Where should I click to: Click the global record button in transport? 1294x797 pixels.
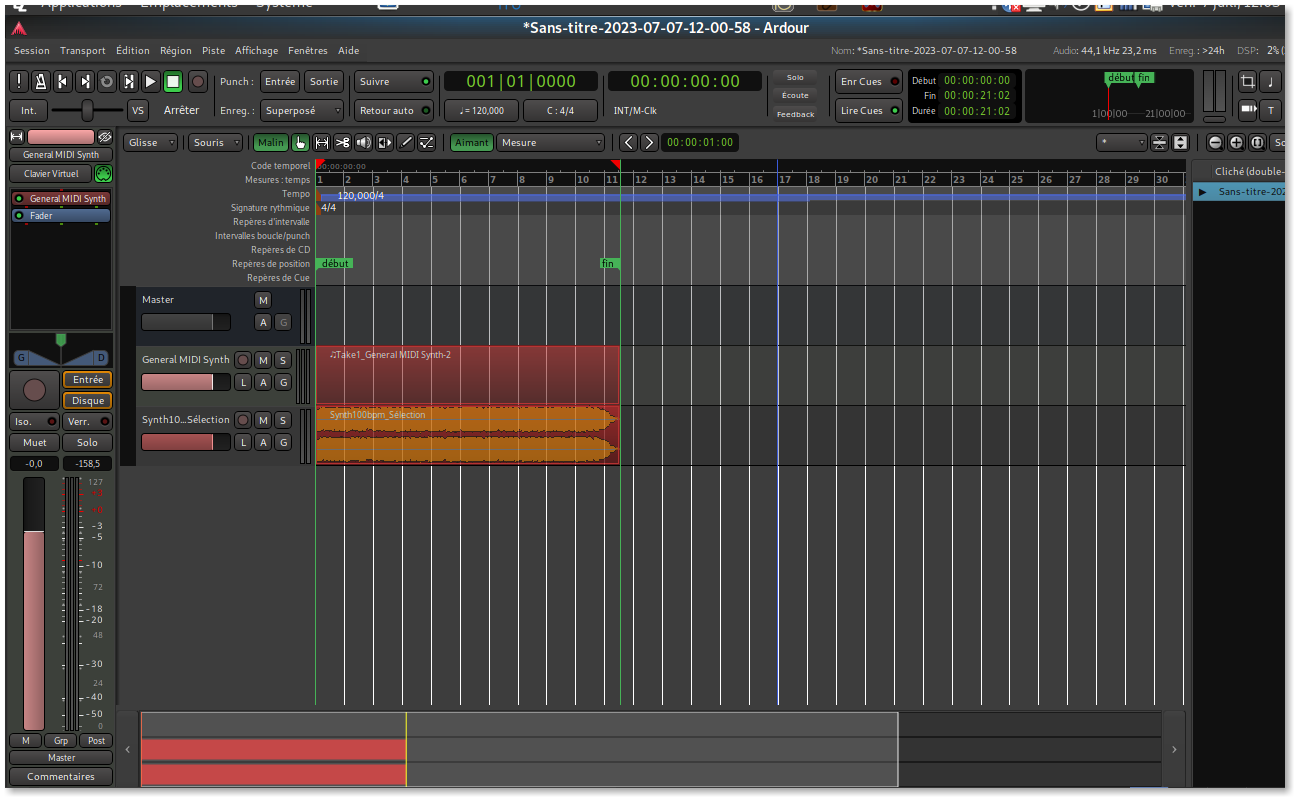(197, 82)
